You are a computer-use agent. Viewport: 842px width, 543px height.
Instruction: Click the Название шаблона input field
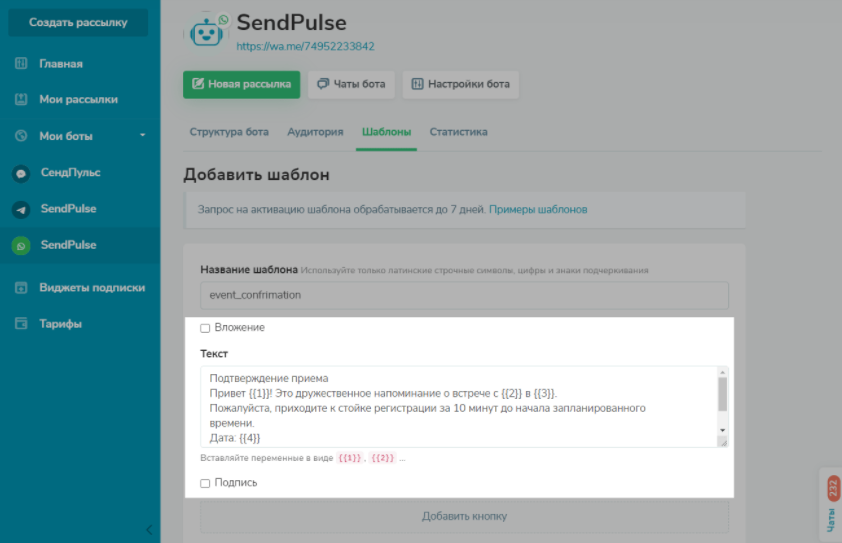click(x=464, y=295)
